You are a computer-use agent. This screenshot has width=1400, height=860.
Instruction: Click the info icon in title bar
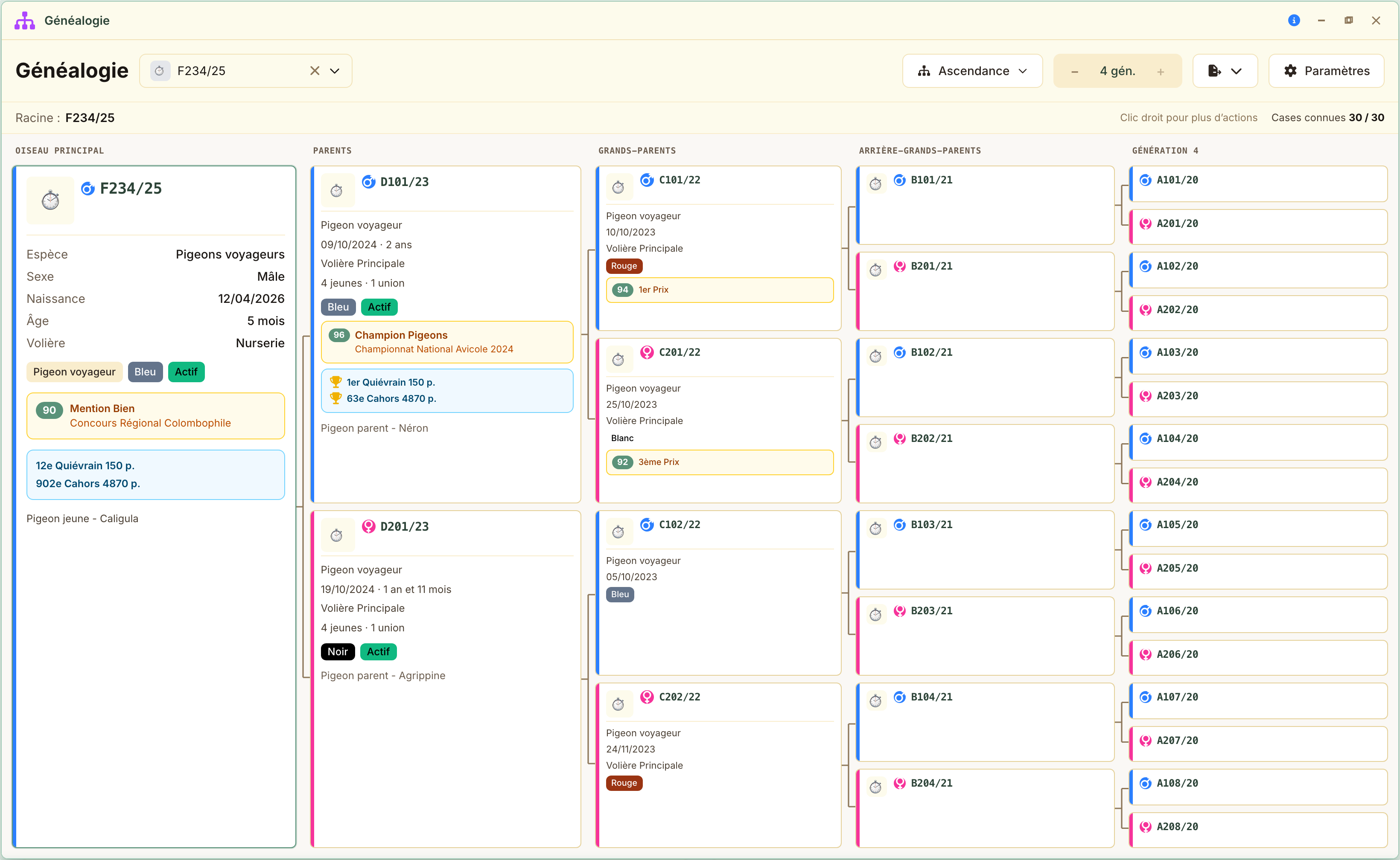click(1294, 20)
